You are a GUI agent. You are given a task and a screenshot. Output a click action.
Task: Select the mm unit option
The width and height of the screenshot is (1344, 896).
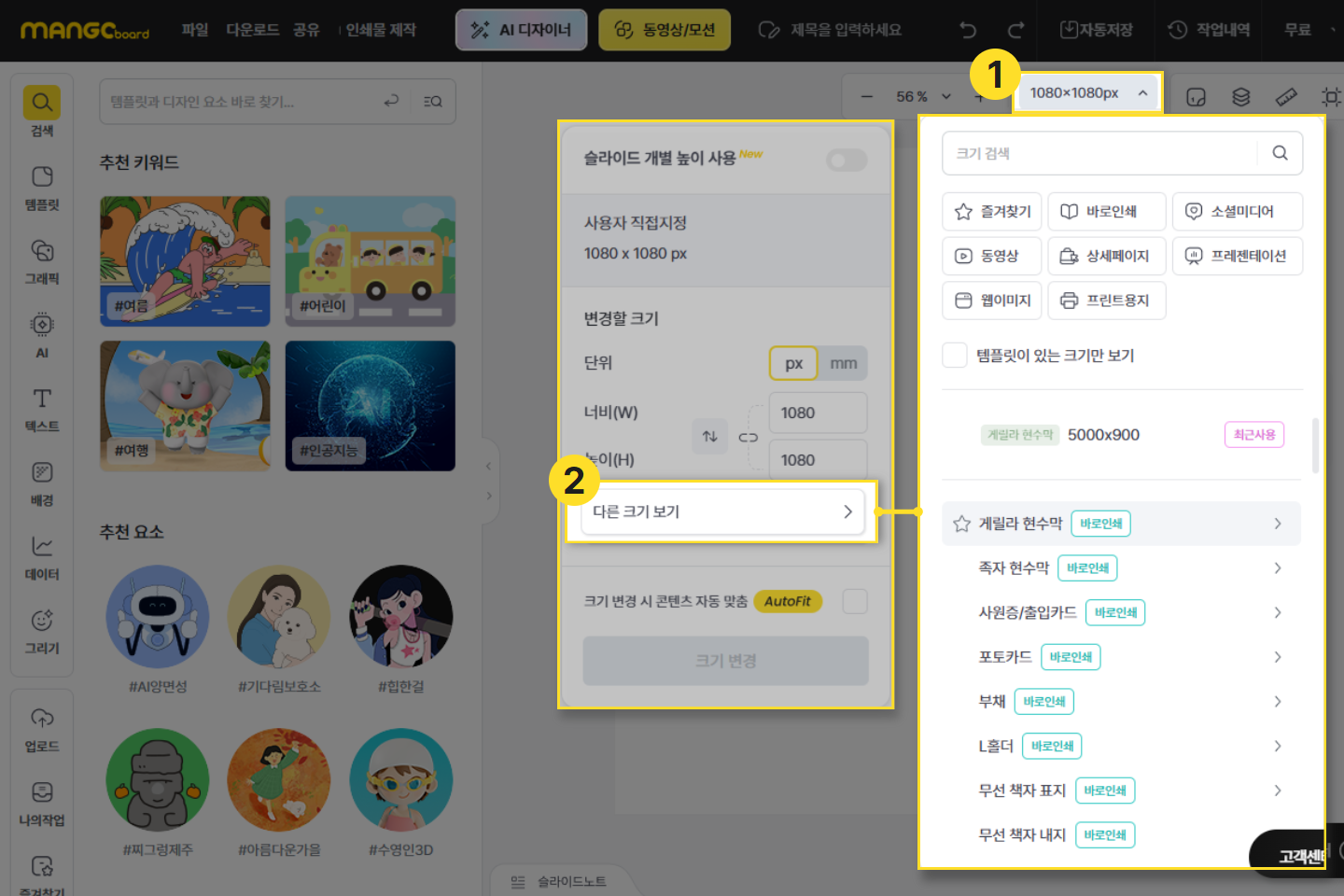[x=844, y=363]
